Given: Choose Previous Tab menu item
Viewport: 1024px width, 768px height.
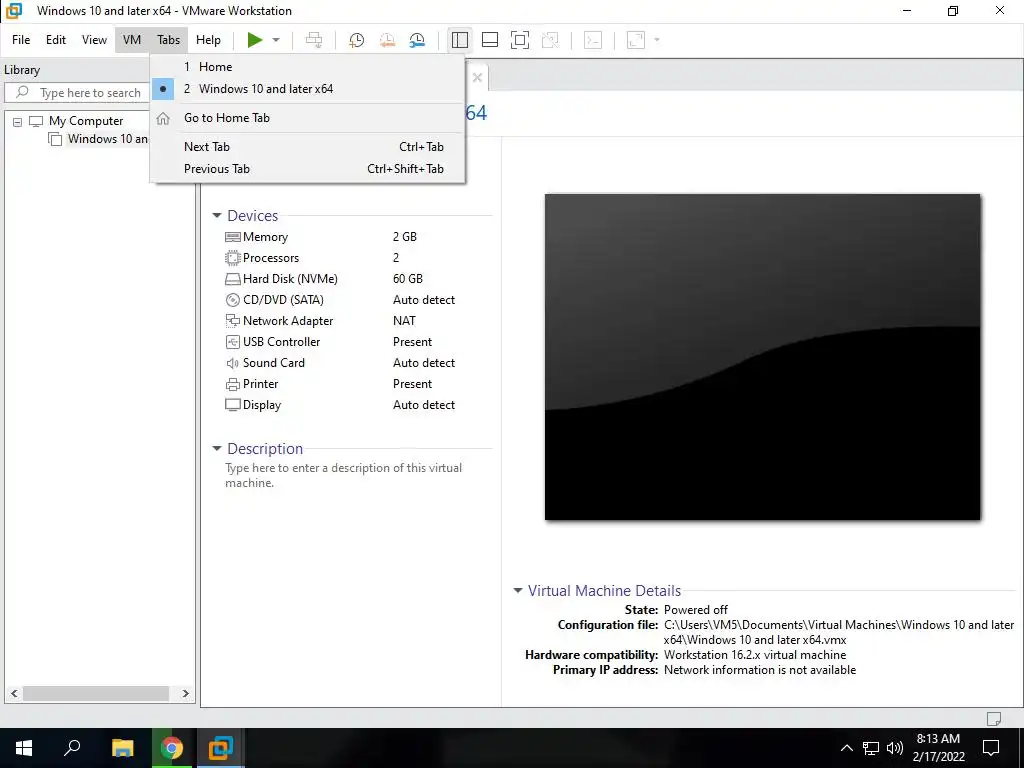Looking at the screenshot, I should pos(308,168).
